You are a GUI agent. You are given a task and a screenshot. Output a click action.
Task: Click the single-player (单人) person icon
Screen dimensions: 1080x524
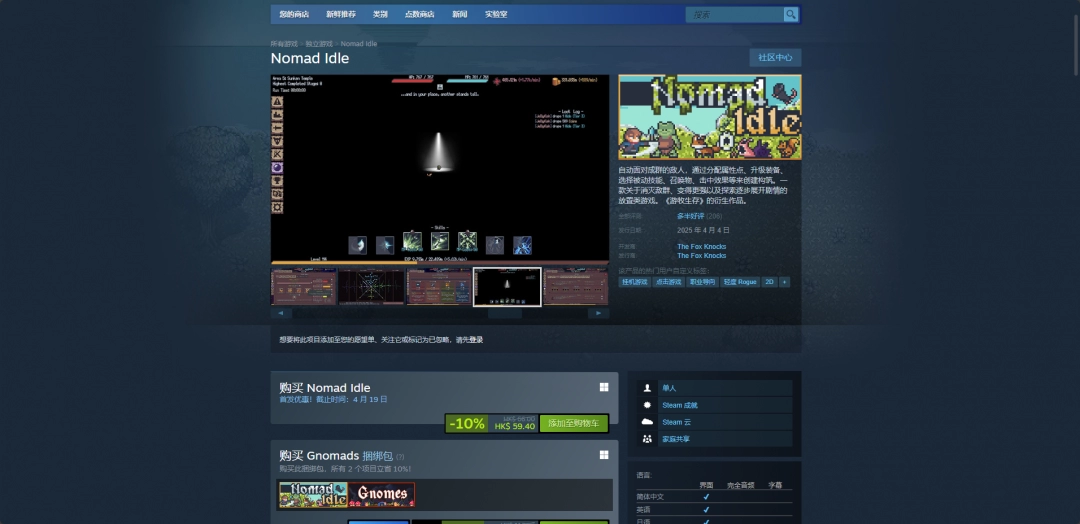click(x=648, y=388)
